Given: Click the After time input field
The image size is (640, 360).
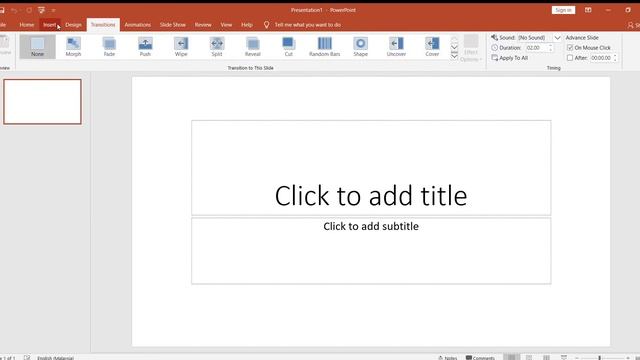Looking at the screenshot, I should 600,58.
